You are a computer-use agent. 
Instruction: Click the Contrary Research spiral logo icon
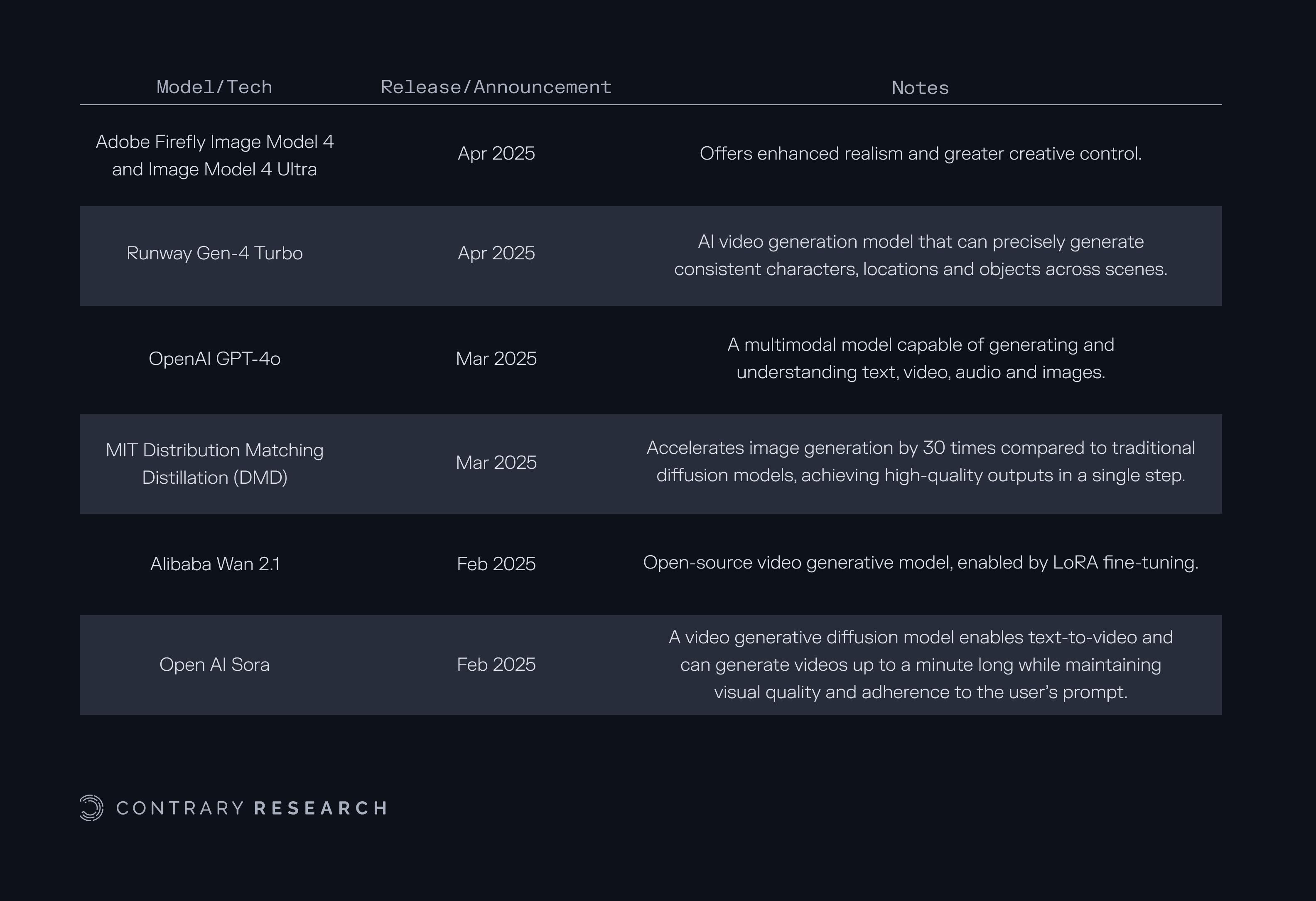[91, 807]
